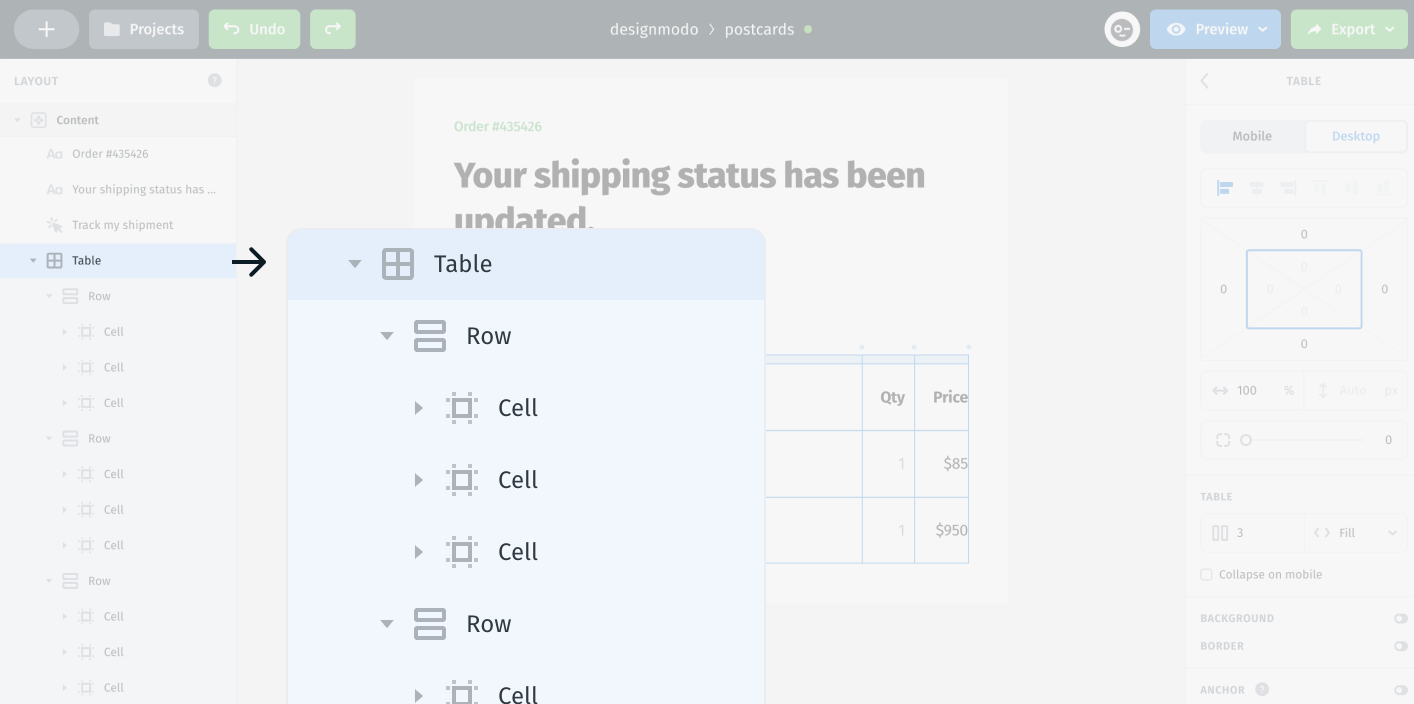1414x704 pixels.
Task: Click the redo arrow button
Action: pyautogui.click(x=333, y=29)
